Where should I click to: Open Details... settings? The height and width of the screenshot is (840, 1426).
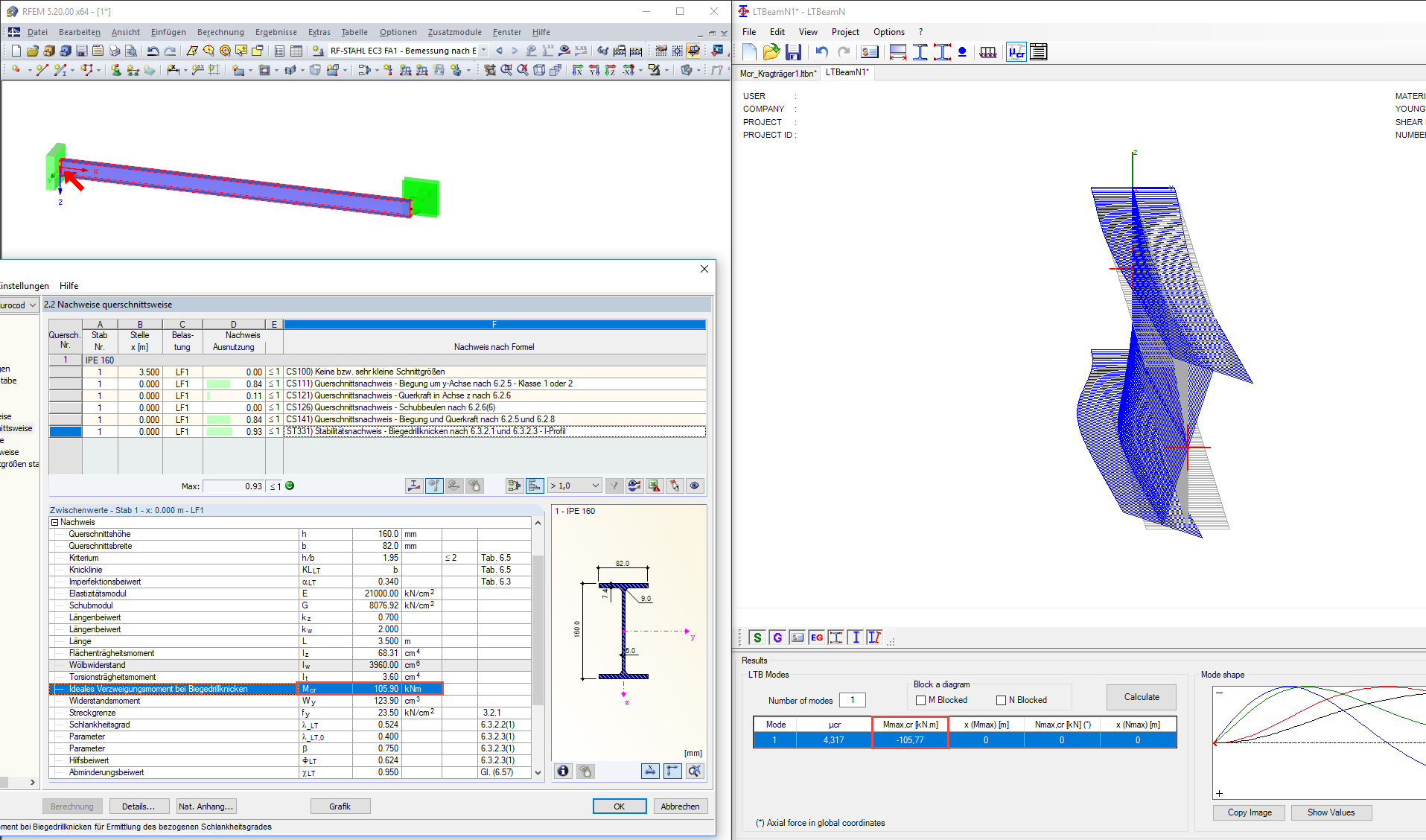pos(139,806)
